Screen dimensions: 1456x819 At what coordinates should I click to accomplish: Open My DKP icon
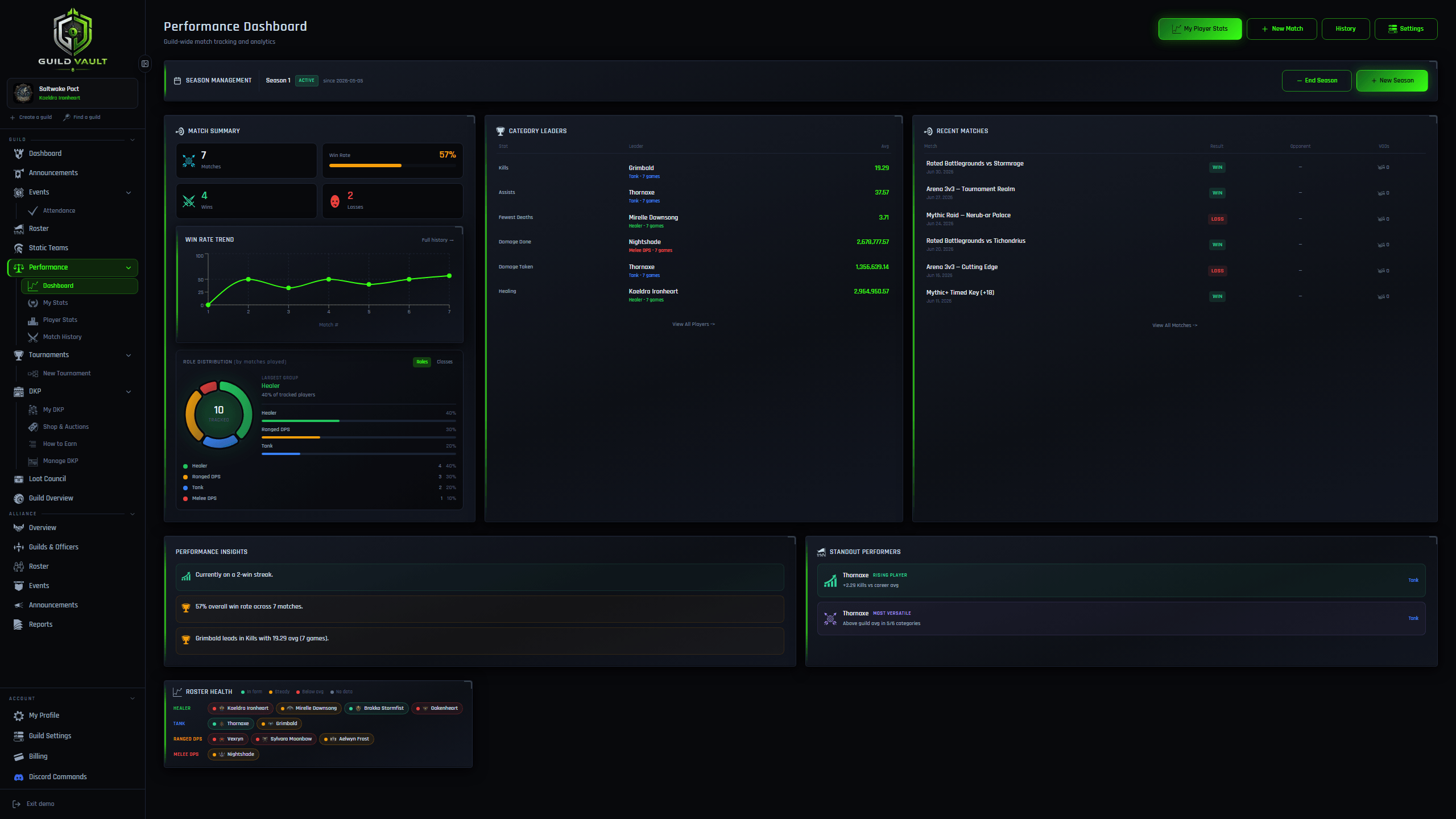33,410
